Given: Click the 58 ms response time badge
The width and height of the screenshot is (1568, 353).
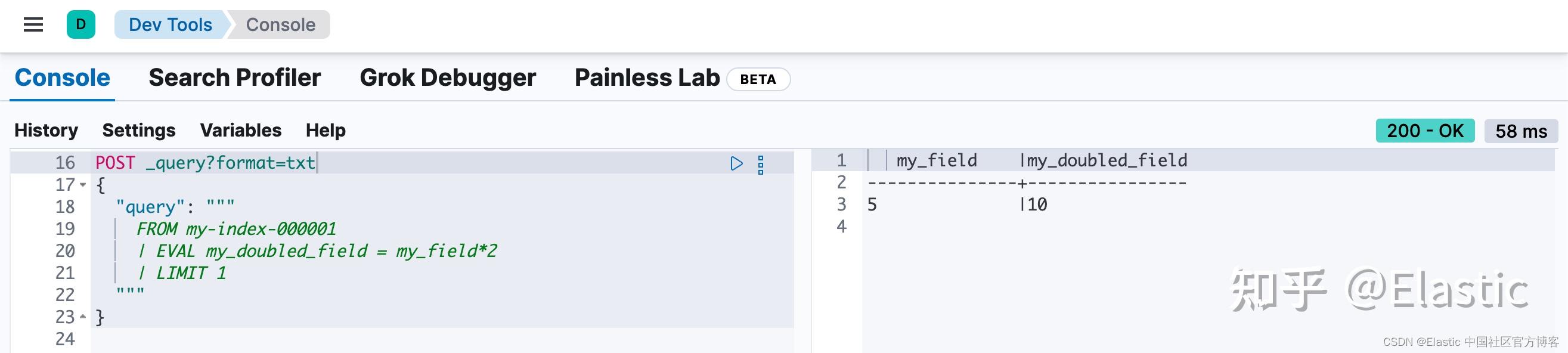Looking at the screenshot, I should 1520,131.
